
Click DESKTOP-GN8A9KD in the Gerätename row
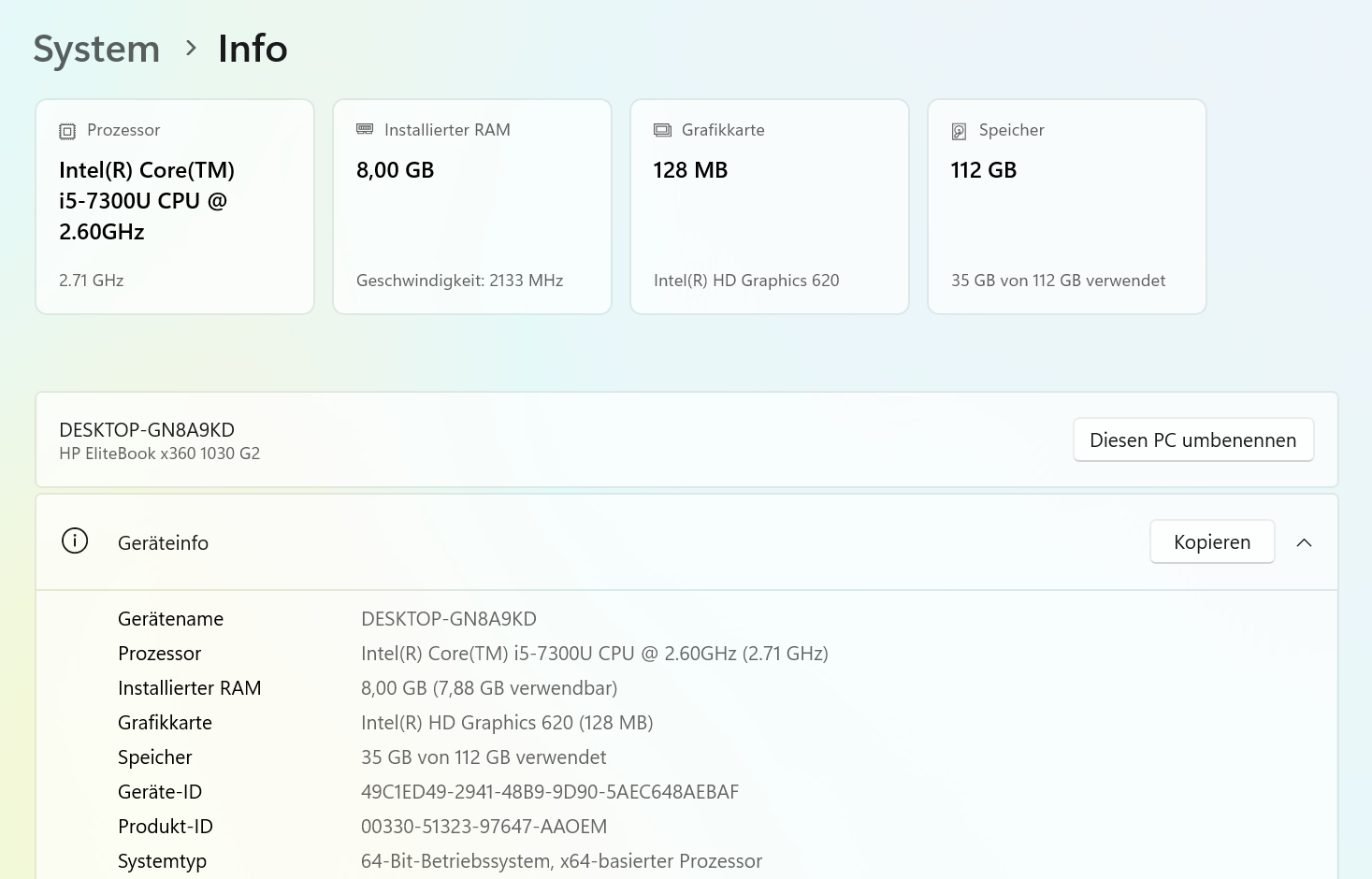[x=449, y=619]
